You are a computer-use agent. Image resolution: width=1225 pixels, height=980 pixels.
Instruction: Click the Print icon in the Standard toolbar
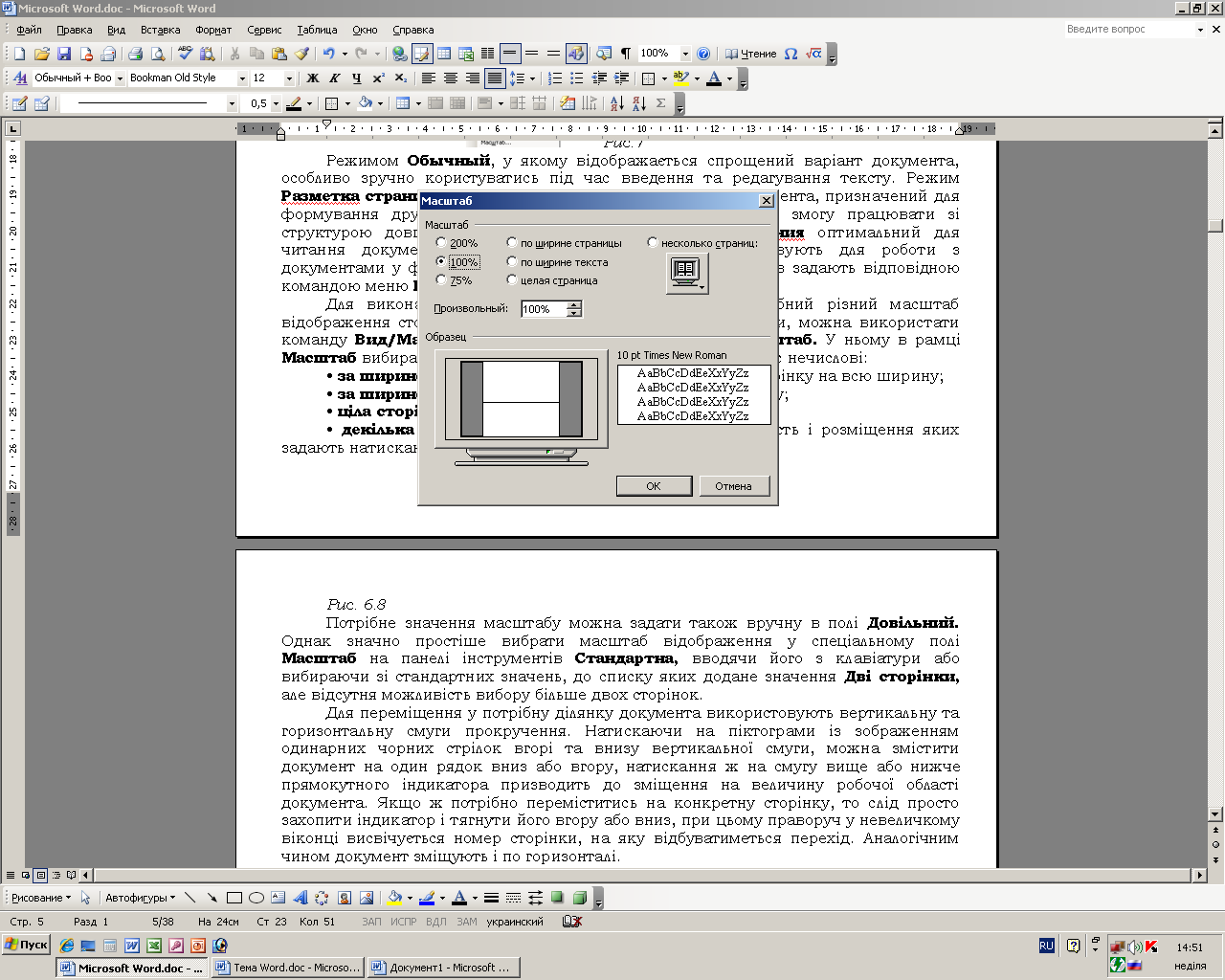click(135, 54)
